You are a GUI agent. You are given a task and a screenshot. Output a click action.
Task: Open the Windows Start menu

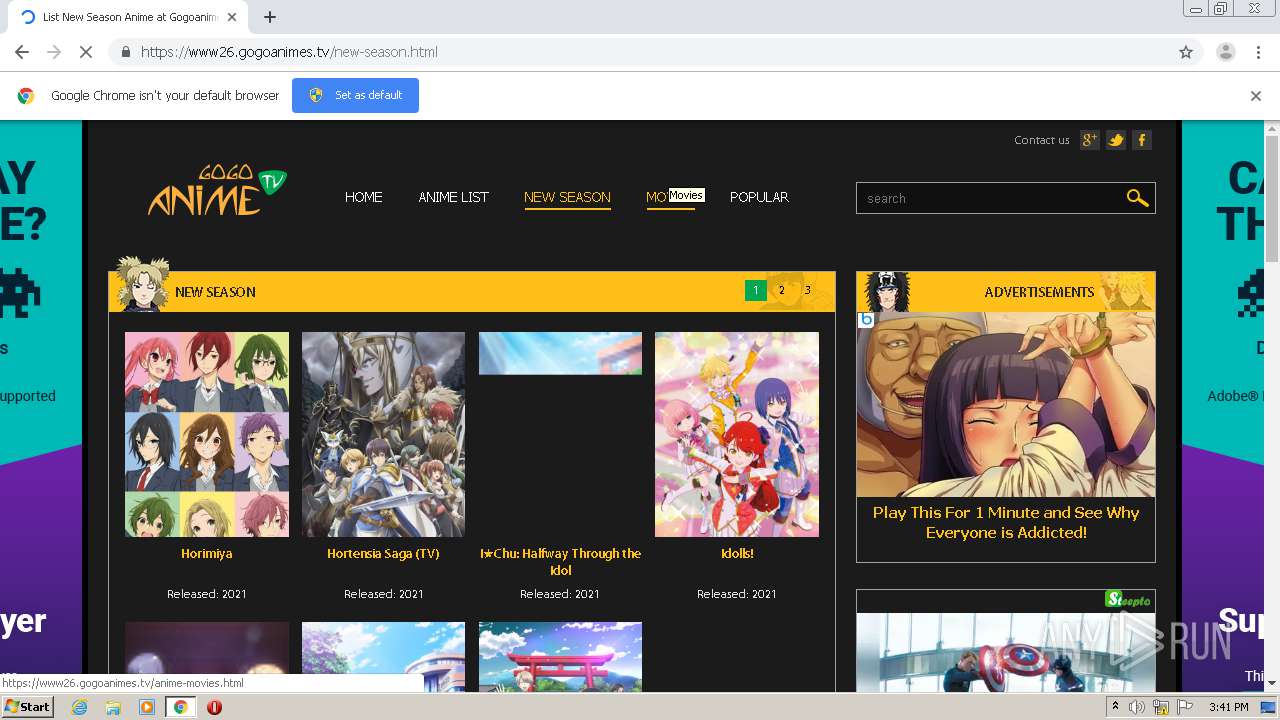28,707
